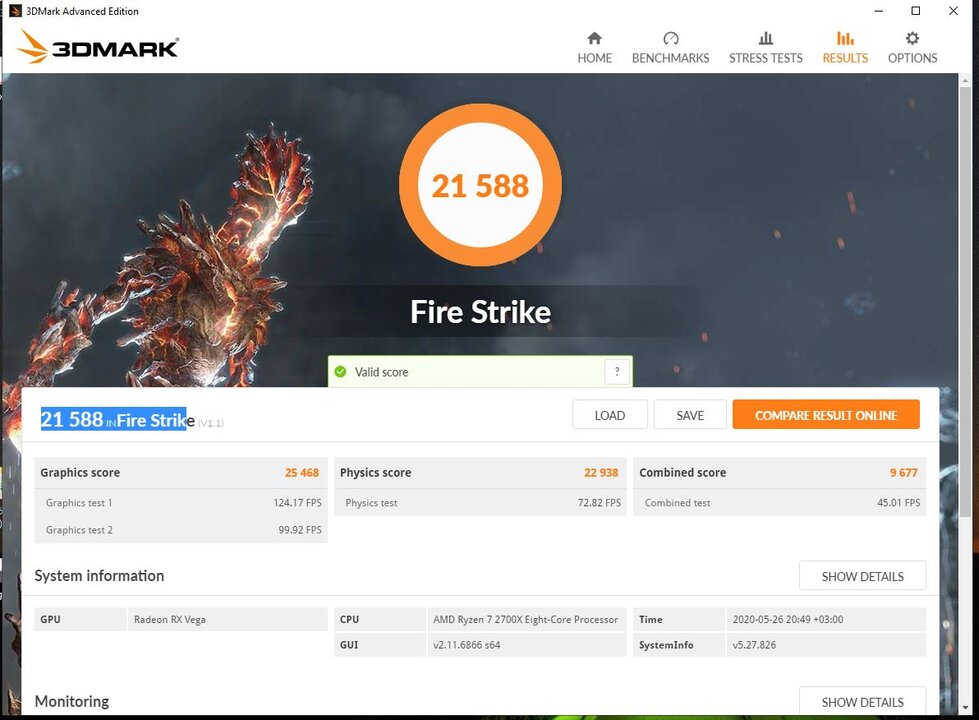The height and width of the screenshot is (720, 979).
Task: Open the Stress Tests bar chart icon
Action: point(765,39)
